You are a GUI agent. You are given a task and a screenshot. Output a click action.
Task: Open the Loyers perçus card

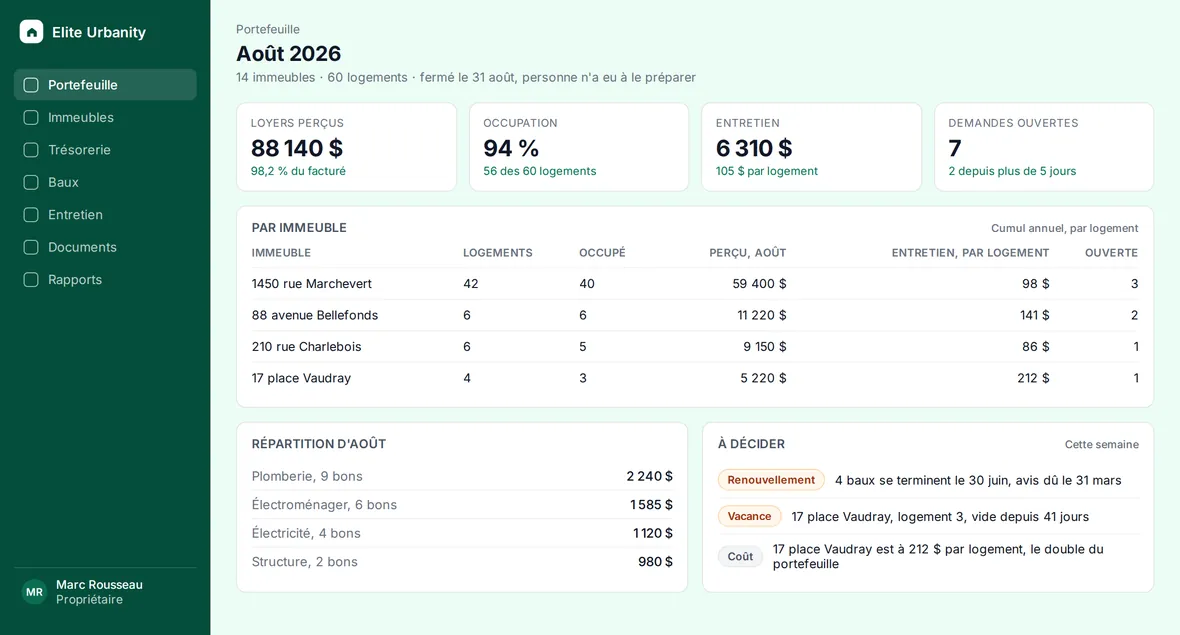346,147
